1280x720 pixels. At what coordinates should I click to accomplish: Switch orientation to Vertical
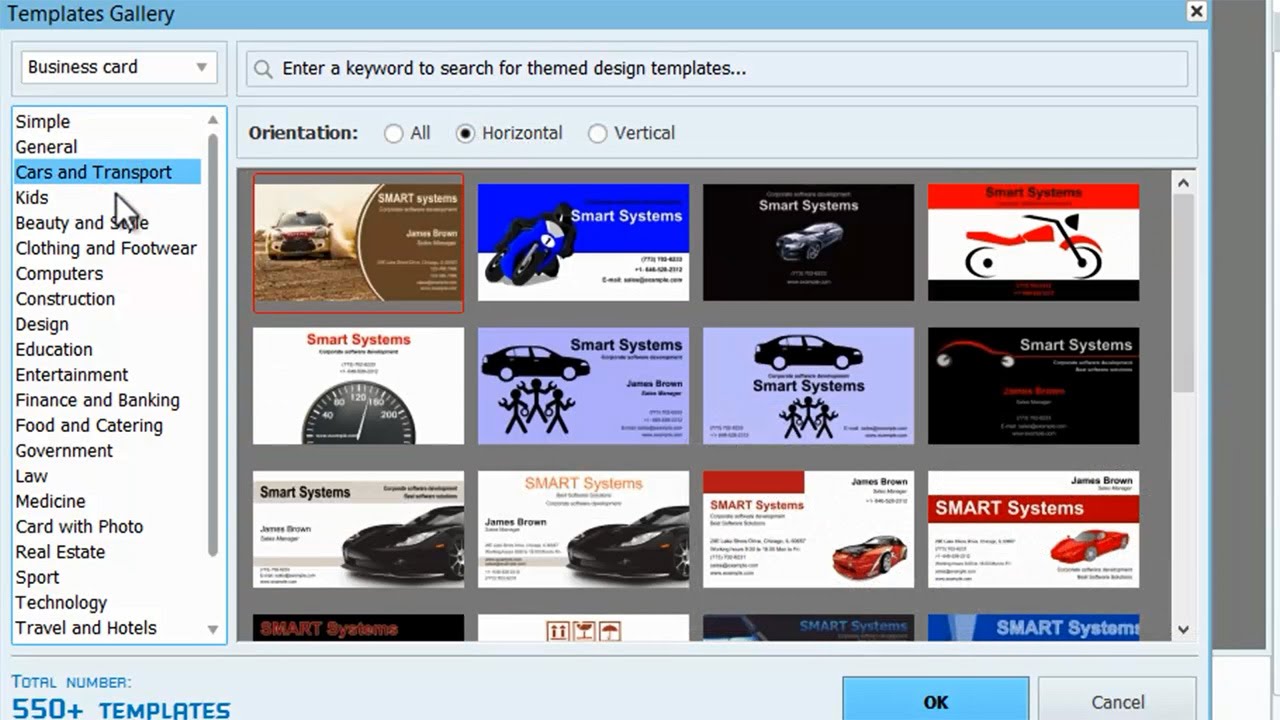click(598, 133)
